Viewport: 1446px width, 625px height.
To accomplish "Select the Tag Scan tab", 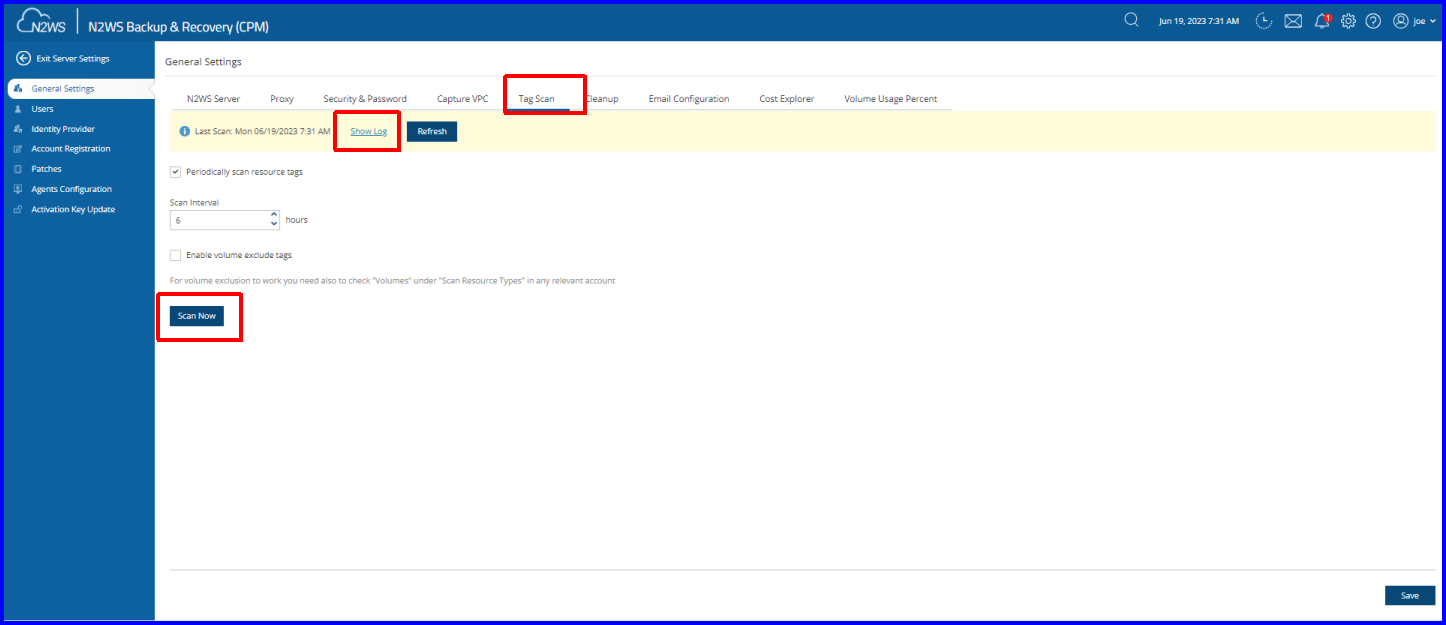I will [536, 99].
